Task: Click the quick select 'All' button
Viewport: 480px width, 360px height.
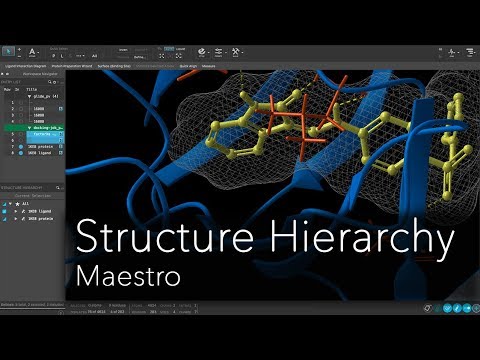Action: [x=94, y=56]
